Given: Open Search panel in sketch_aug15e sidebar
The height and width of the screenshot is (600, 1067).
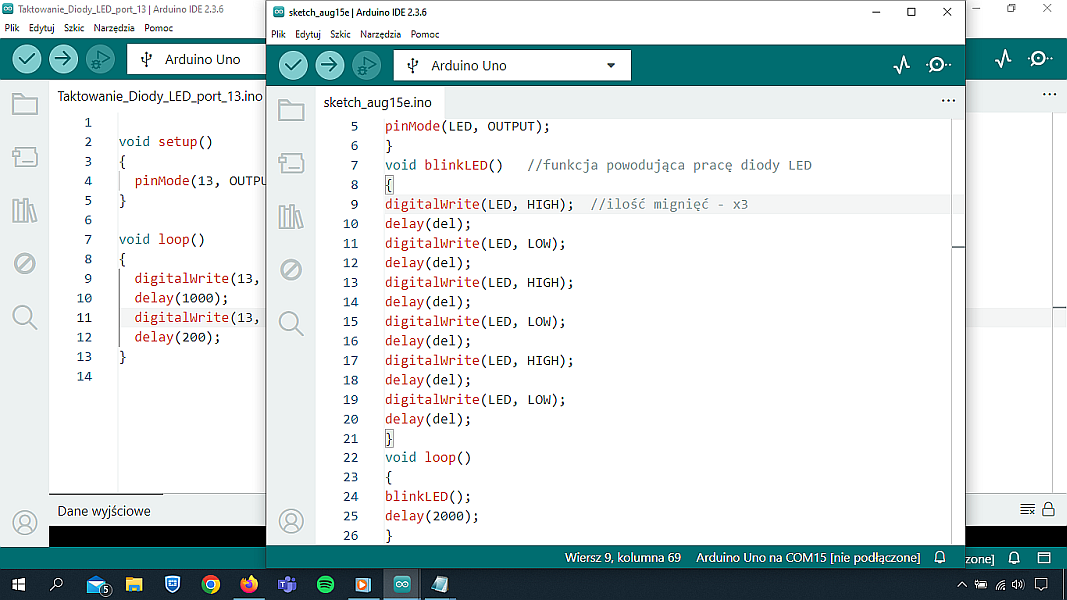Looking at the screenshot, I should (291, 324).
